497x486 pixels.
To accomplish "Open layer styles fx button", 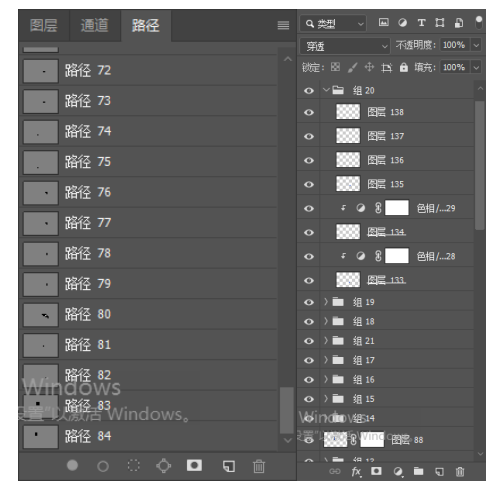I will [x=356, y=471].
